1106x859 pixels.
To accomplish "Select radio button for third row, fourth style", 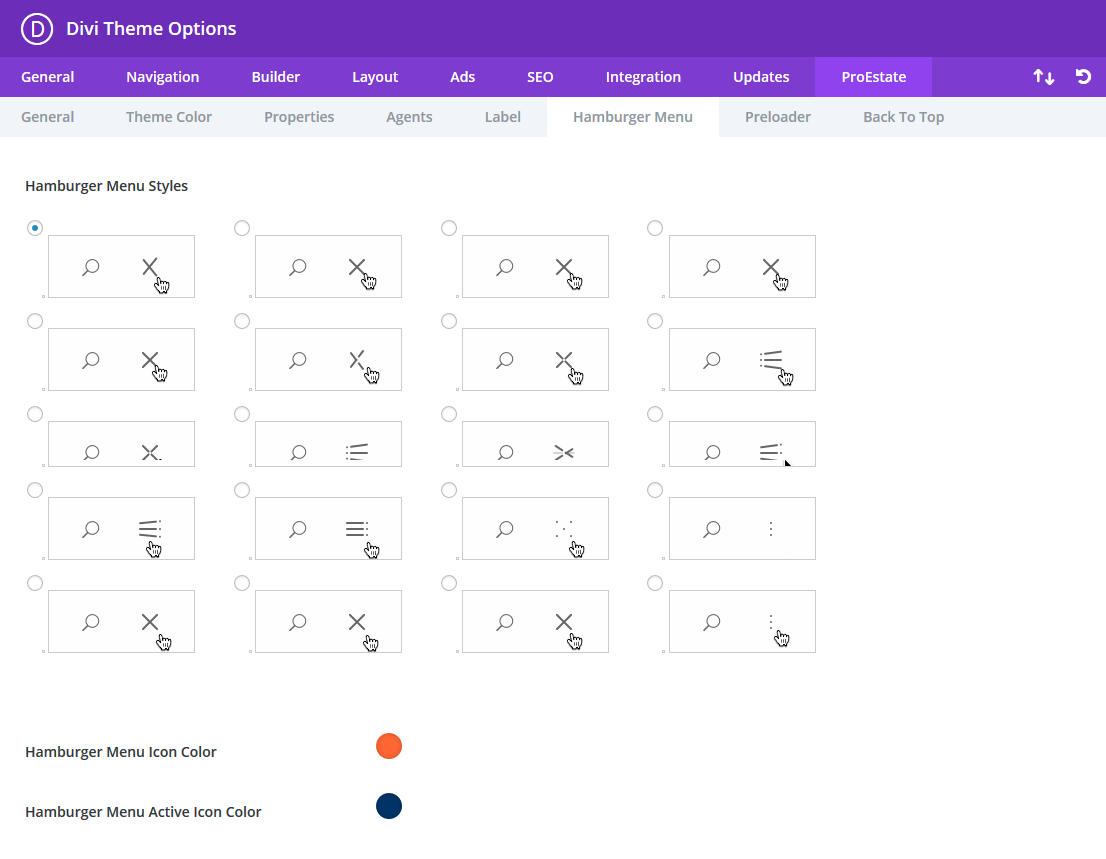I will point(655,414).
